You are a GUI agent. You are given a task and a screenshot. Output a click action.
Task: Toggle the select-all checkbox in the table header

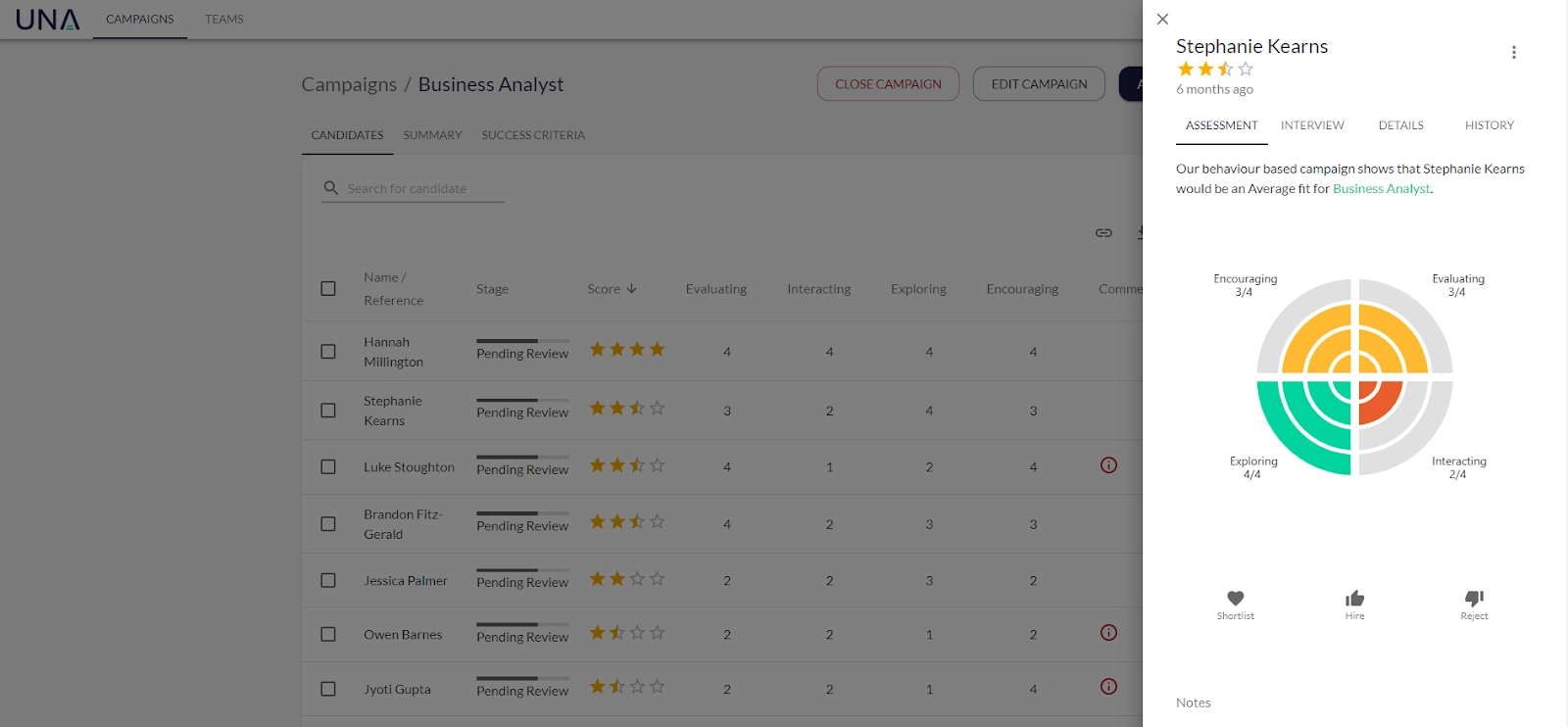coord(328,288)
